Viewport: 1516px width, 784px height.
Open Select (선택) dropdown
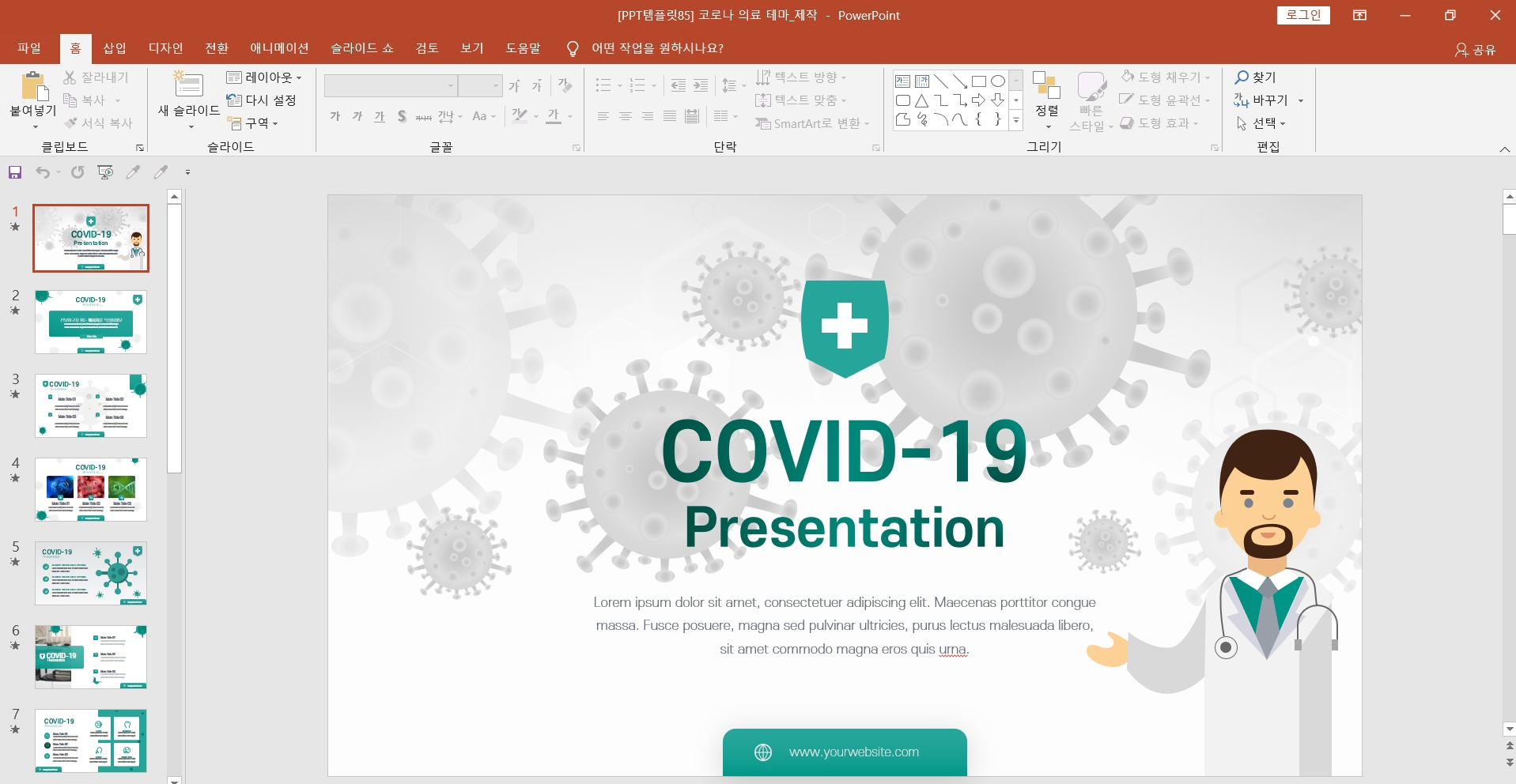(x=1261, y=123)
